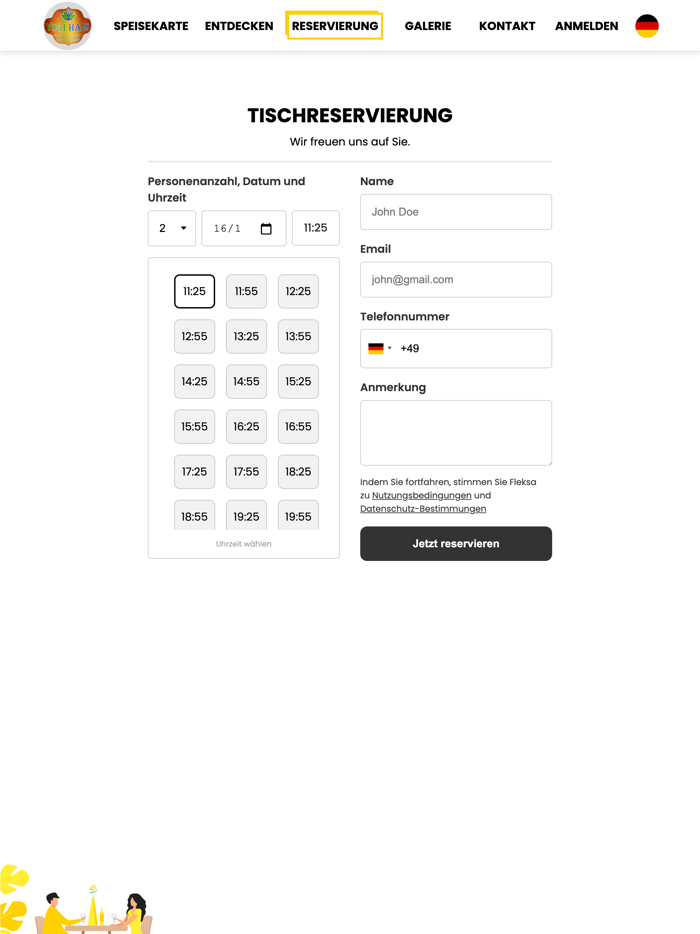Viewport: 700px width, 934px height.
Task: Open the Nutzungsbedingungen terms link
Action: [421, 496]
